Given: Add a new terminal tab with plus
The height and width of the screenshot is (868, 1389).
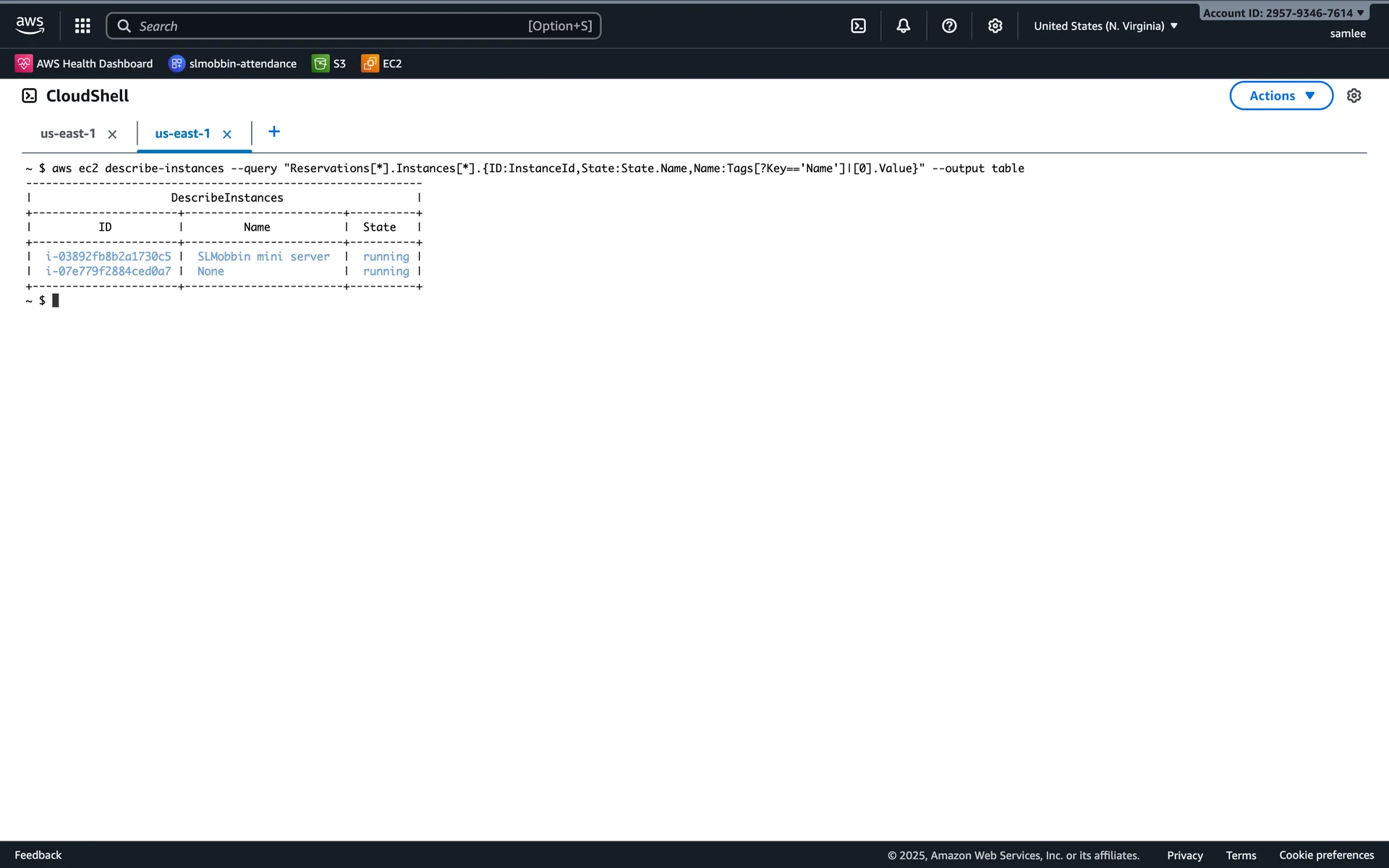Looking at the screenshot, I should (273, 132).
